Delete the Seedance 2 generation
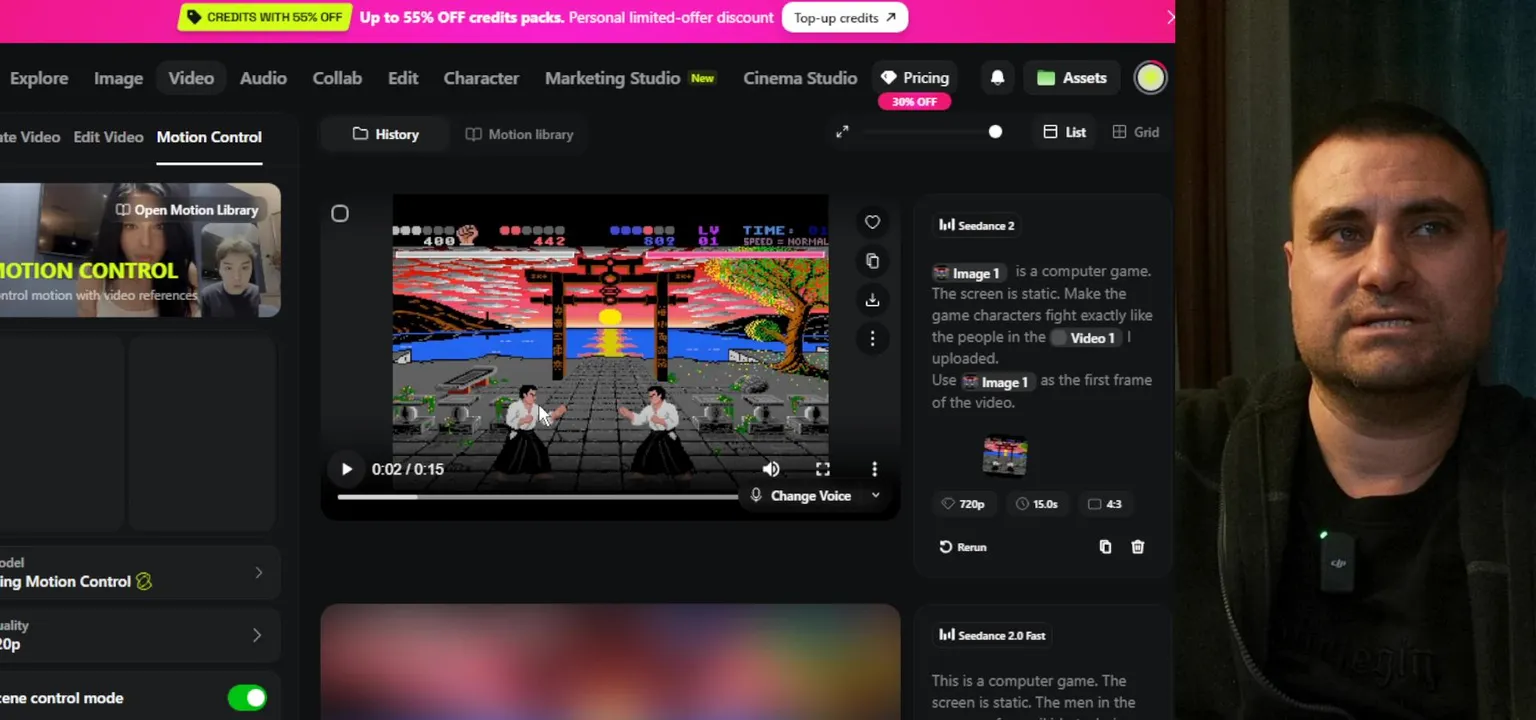 coord(1137,547)
